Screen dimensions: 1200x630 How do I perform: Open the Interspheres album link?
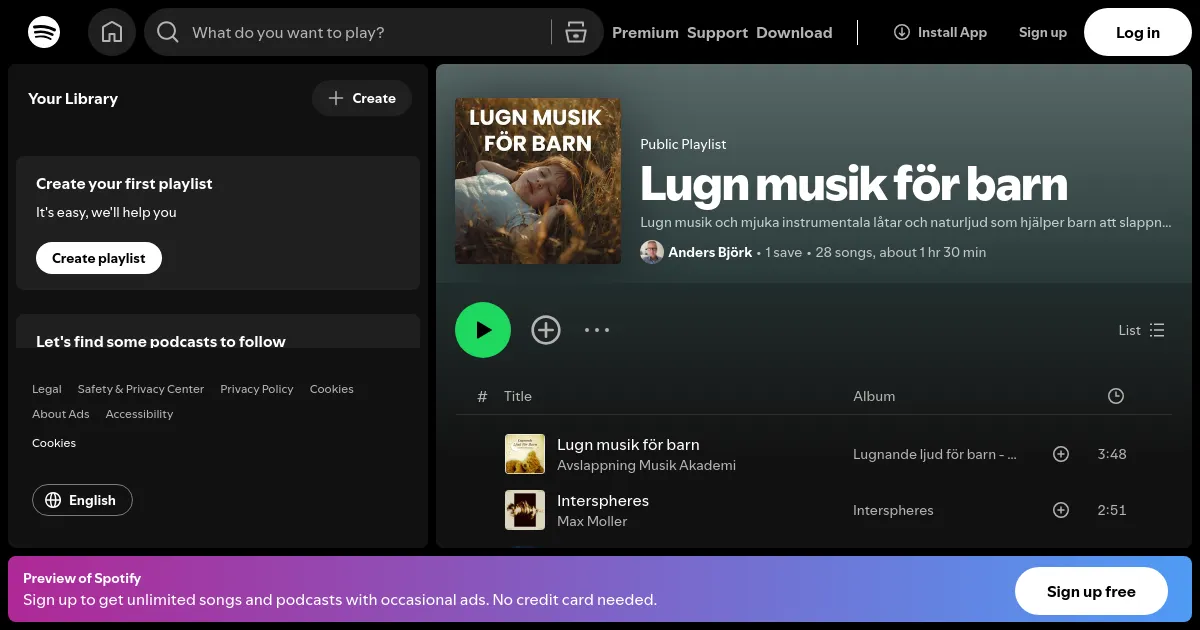(x=893, y=510)
